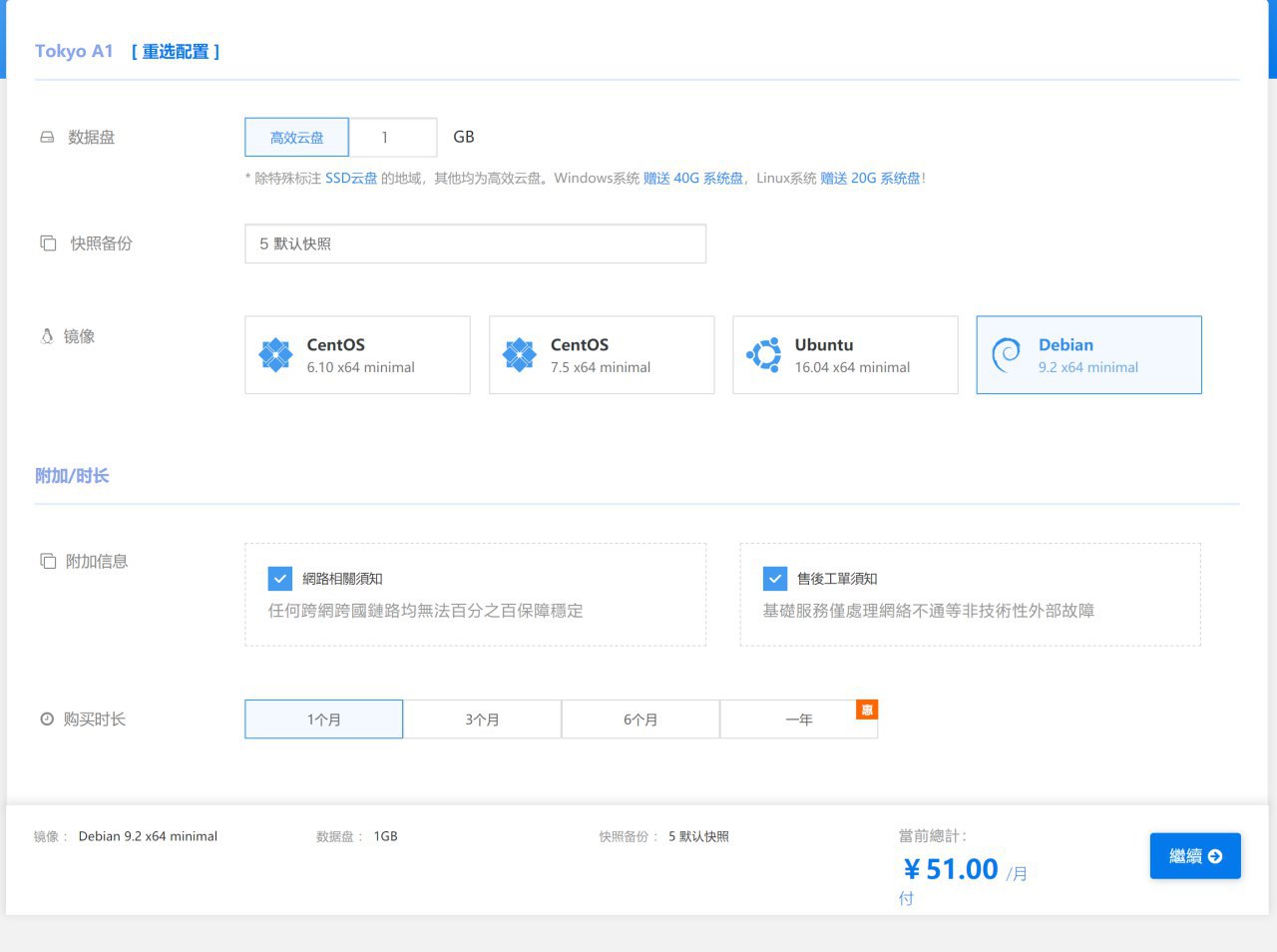This screenshot has width=1277, height=952.
Task: Click the 数据盘 disk icon
Action: 47,138
